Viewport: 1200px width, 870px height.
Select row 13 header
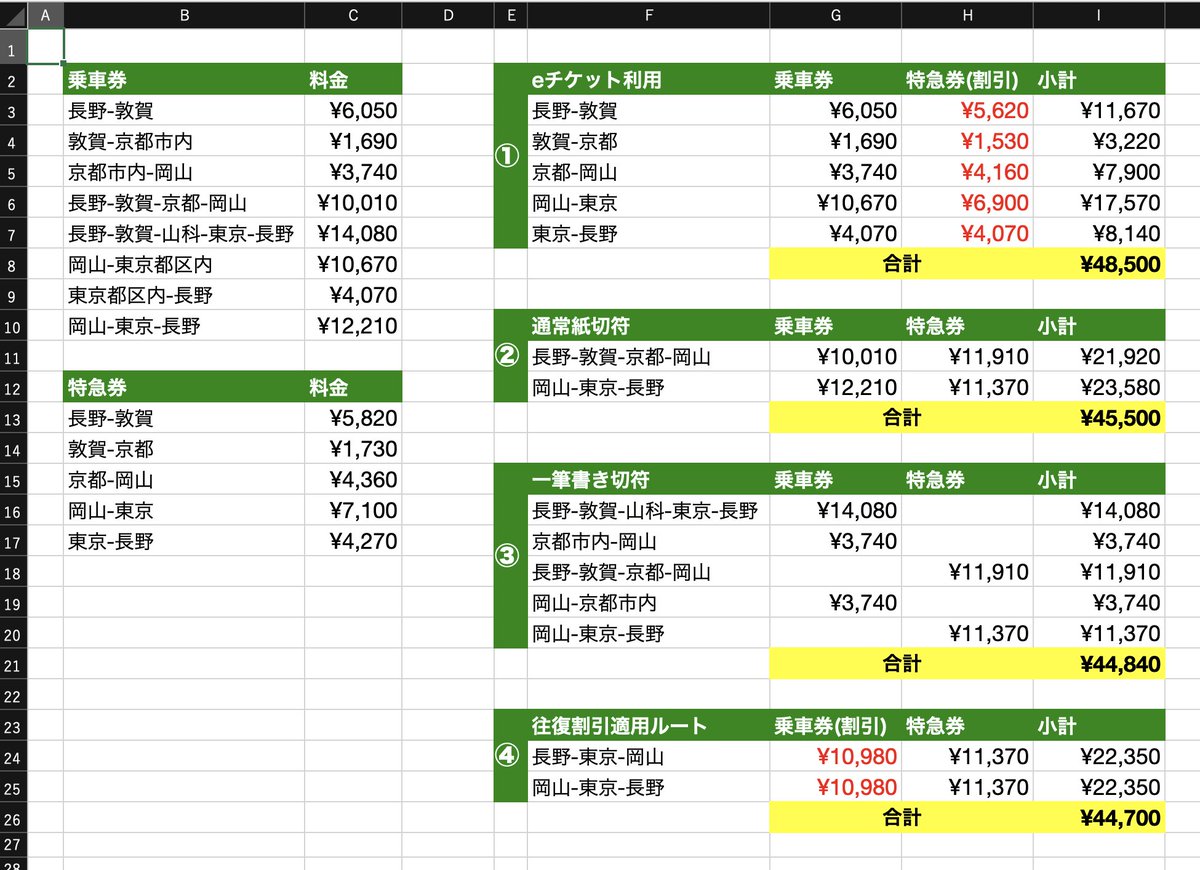pyautogui.click(x=14, y=418)
